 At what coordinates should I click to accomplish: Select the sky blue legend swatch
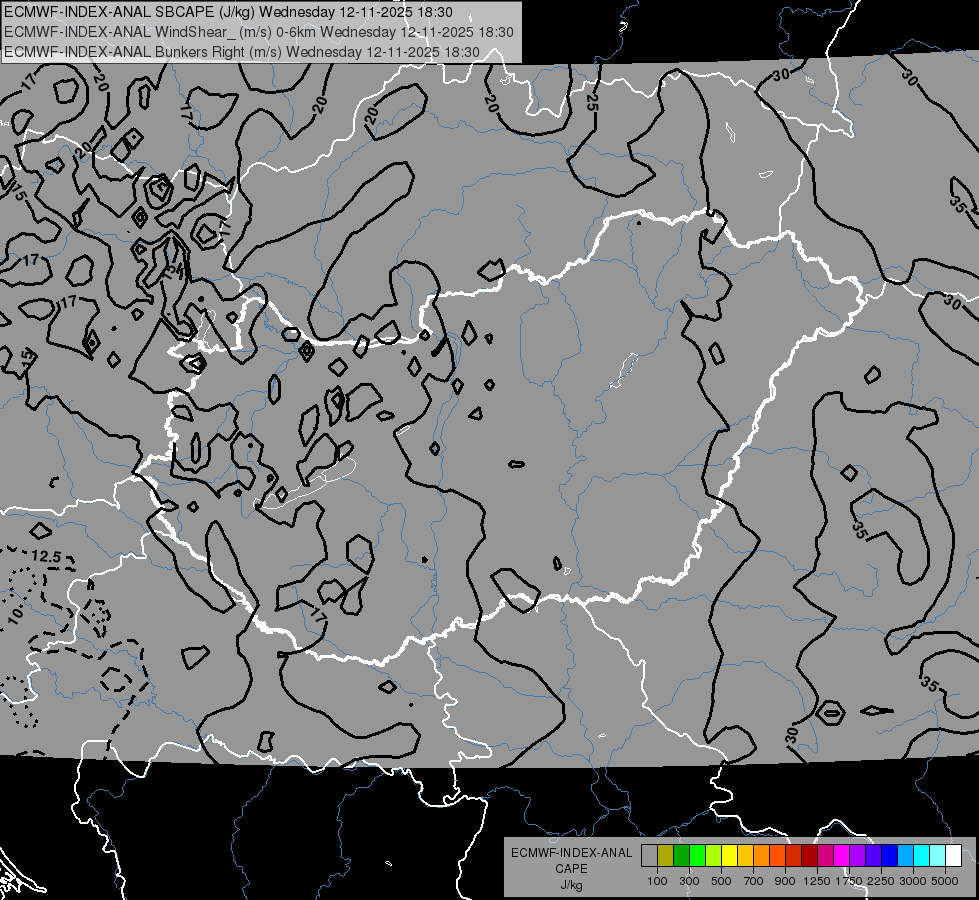pos(906,855)
